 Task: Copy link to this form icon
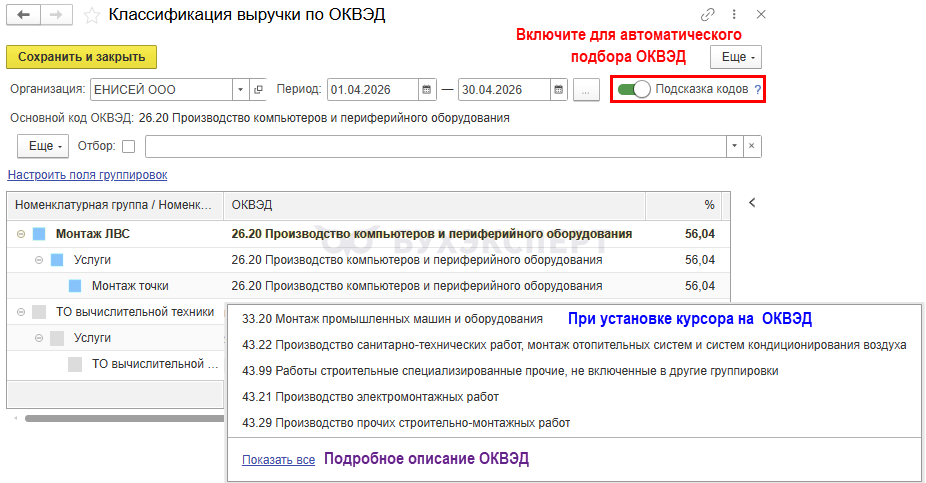[x=708, y=15]
